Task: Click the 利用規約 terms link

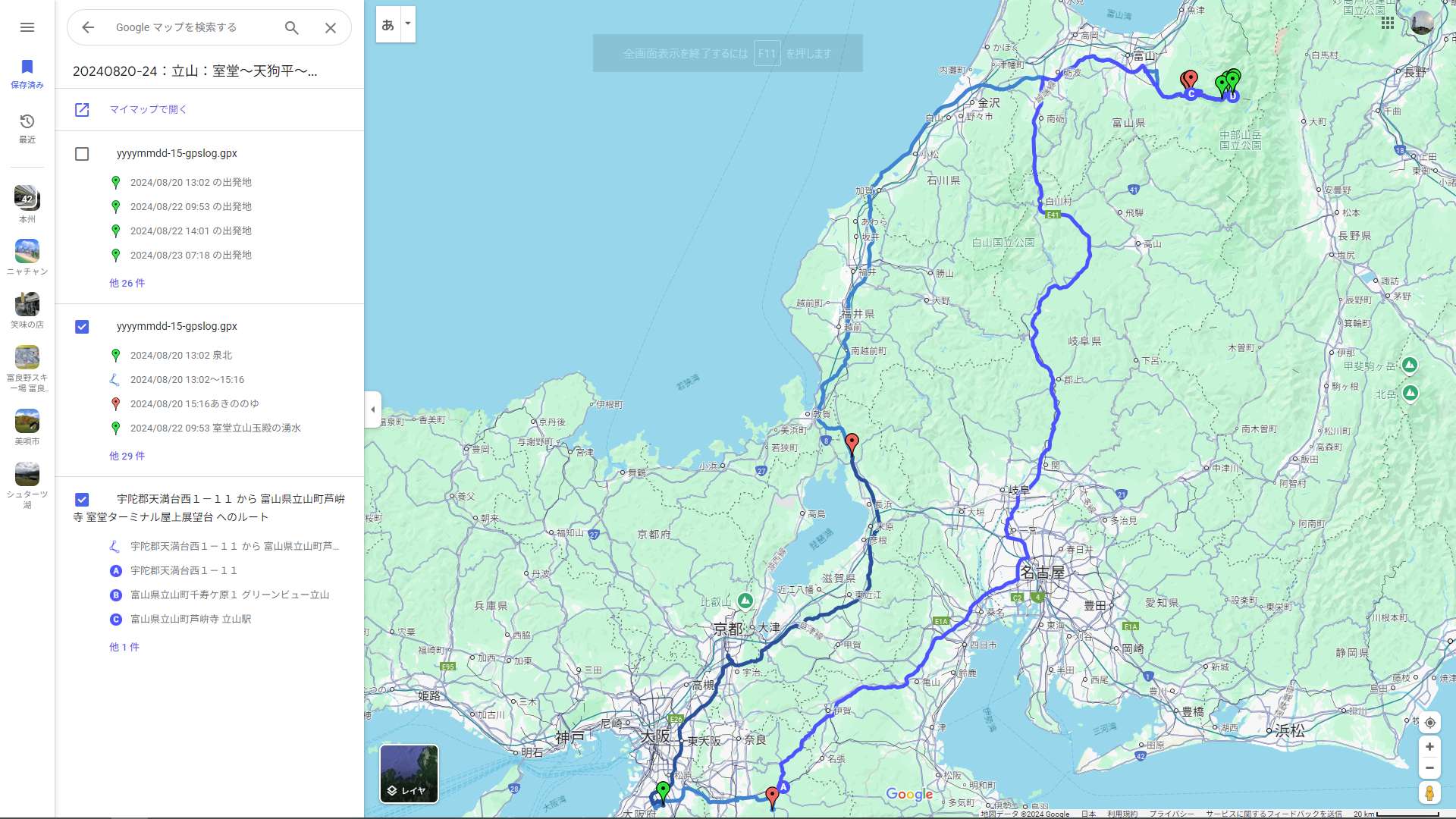Action: [1122, 814]
